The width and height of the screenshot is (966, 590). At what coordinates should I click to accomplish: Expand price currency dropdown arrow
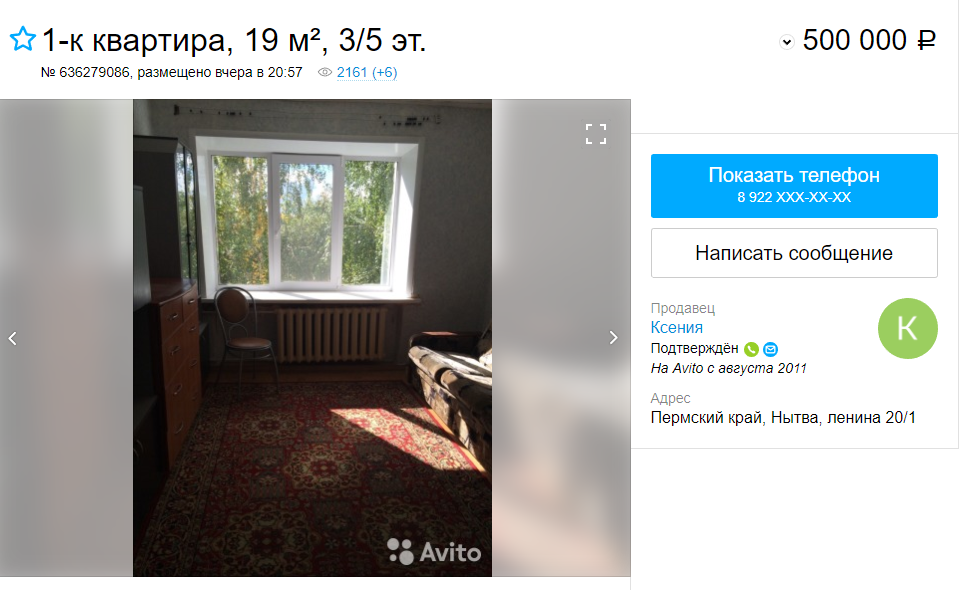(x=787, y=42)
